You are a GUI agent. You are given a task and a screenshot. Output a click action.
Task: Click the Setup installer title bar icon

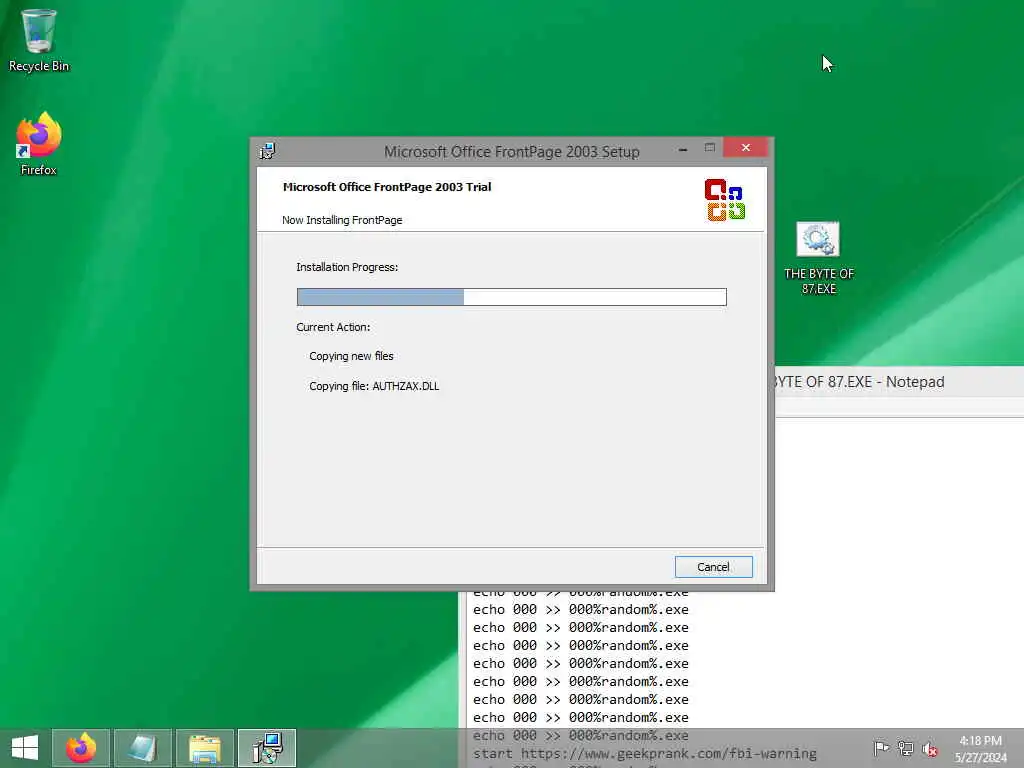[x=267, y=151]
